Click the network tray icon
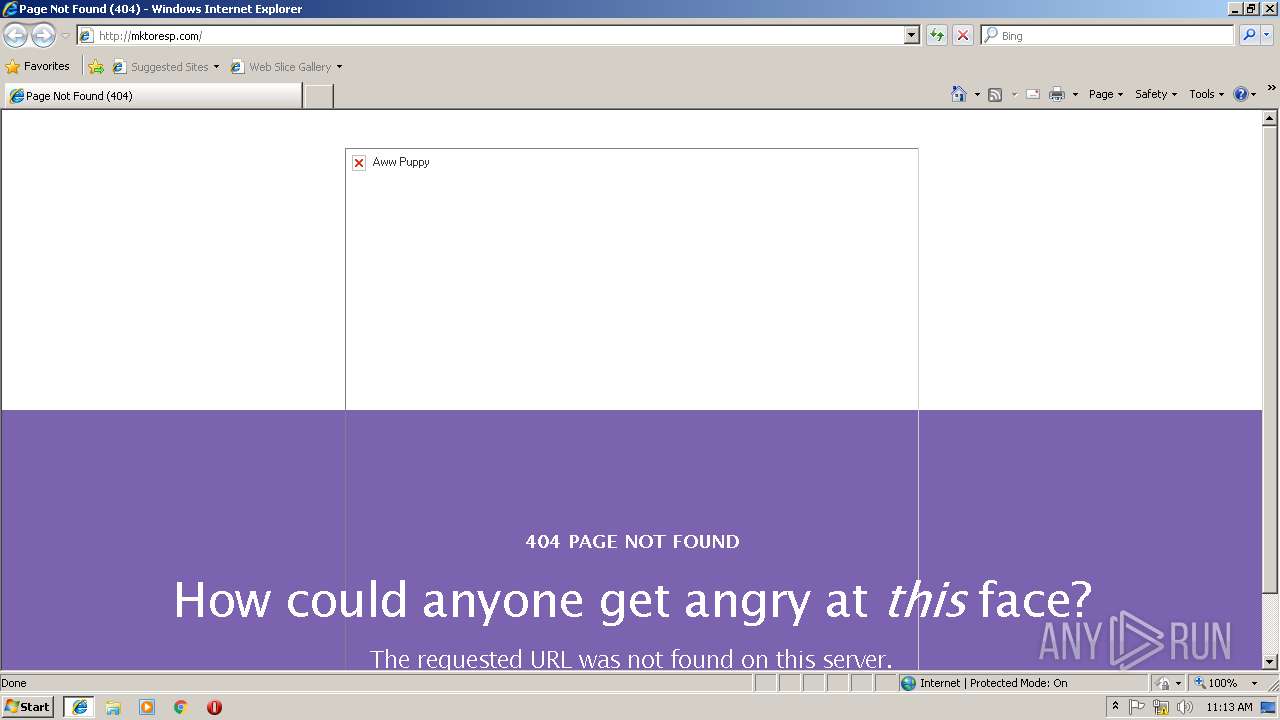This screenshot has height=720, width=1280. tap(1161, 707)
